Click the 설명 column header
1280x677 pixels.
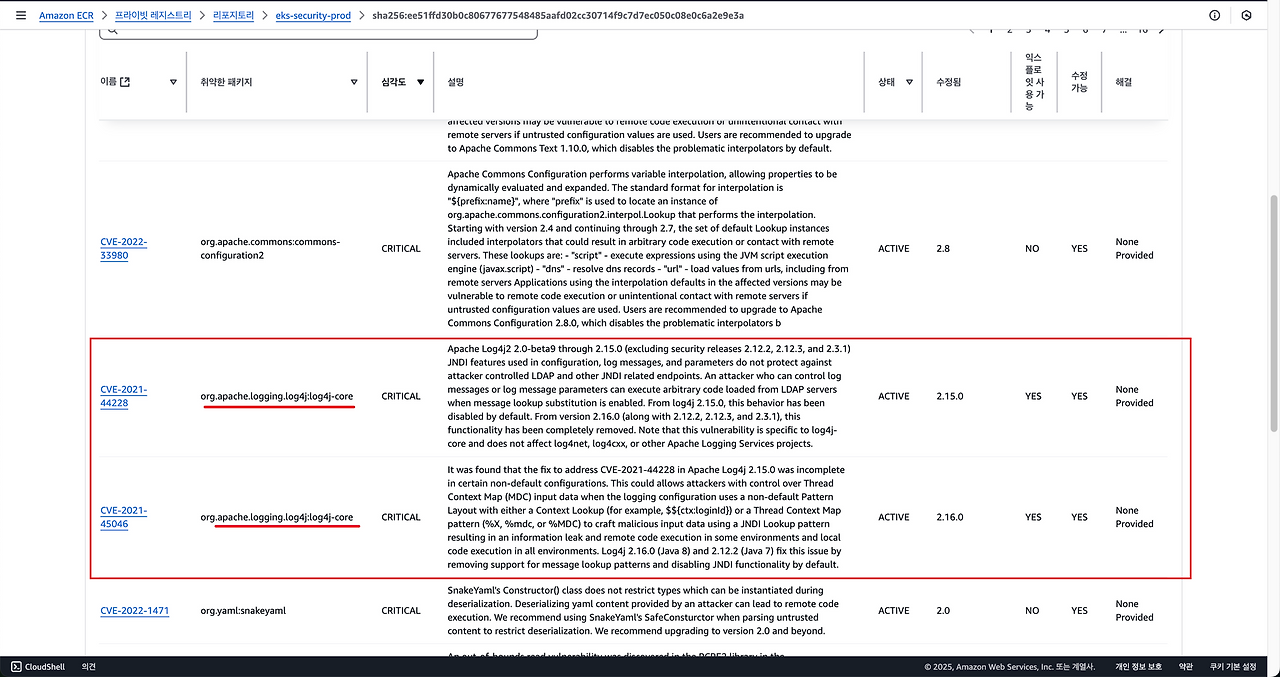coord(456,82)
